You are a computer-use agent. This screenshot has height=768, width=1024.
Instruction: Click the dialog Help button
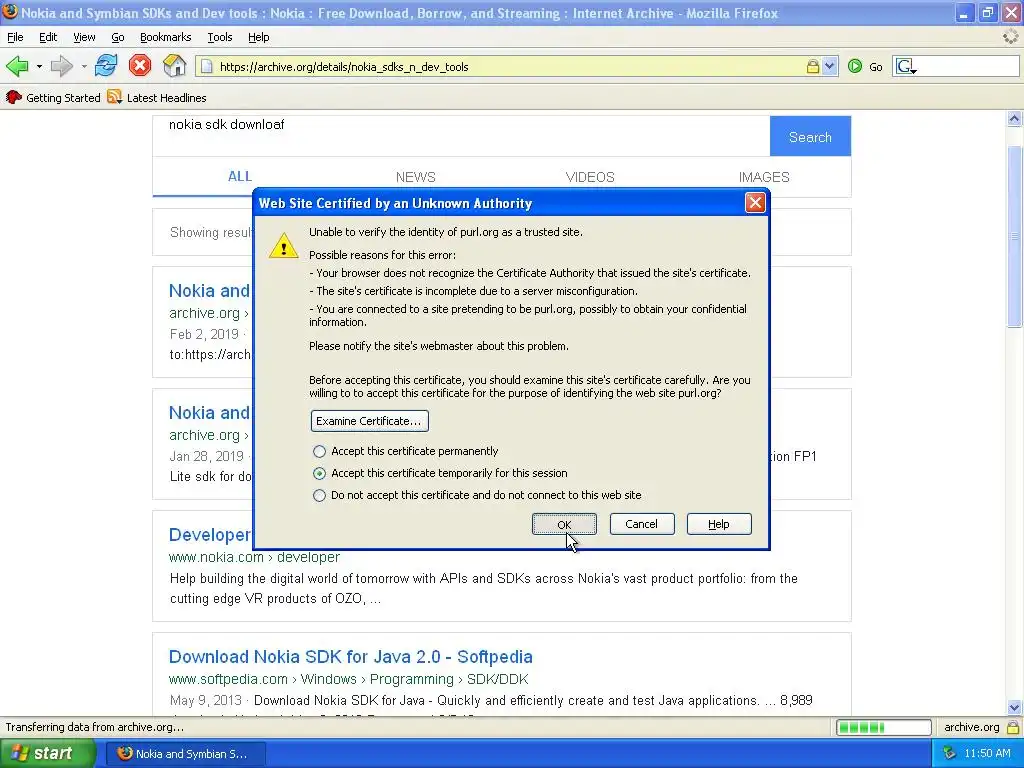pyautogui.click(x=719, y=524)
